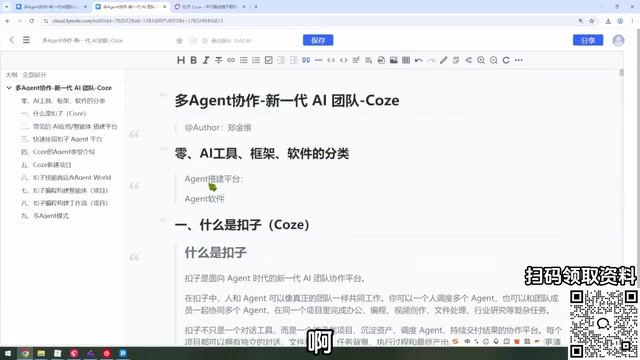Decrease indent with outdent icon
Screen dimensions: 640x360
pyautogui.click(x=281, y=60)
